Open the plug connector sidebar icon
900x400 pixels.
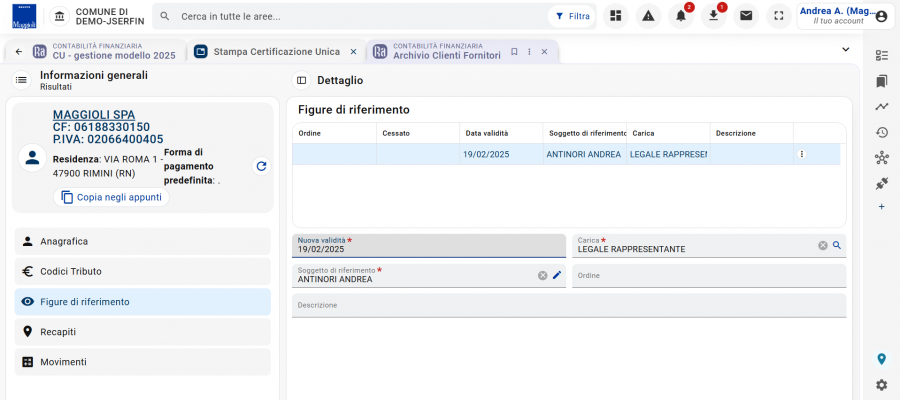[x=882, y=184]
